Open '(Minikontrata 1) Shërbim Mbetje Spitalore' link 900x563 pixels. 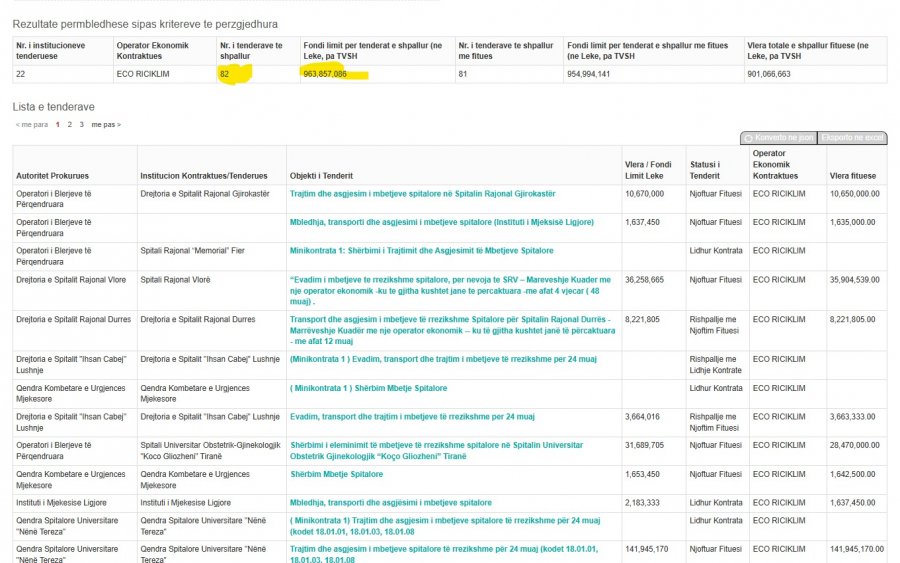click(x=368, y=389)
